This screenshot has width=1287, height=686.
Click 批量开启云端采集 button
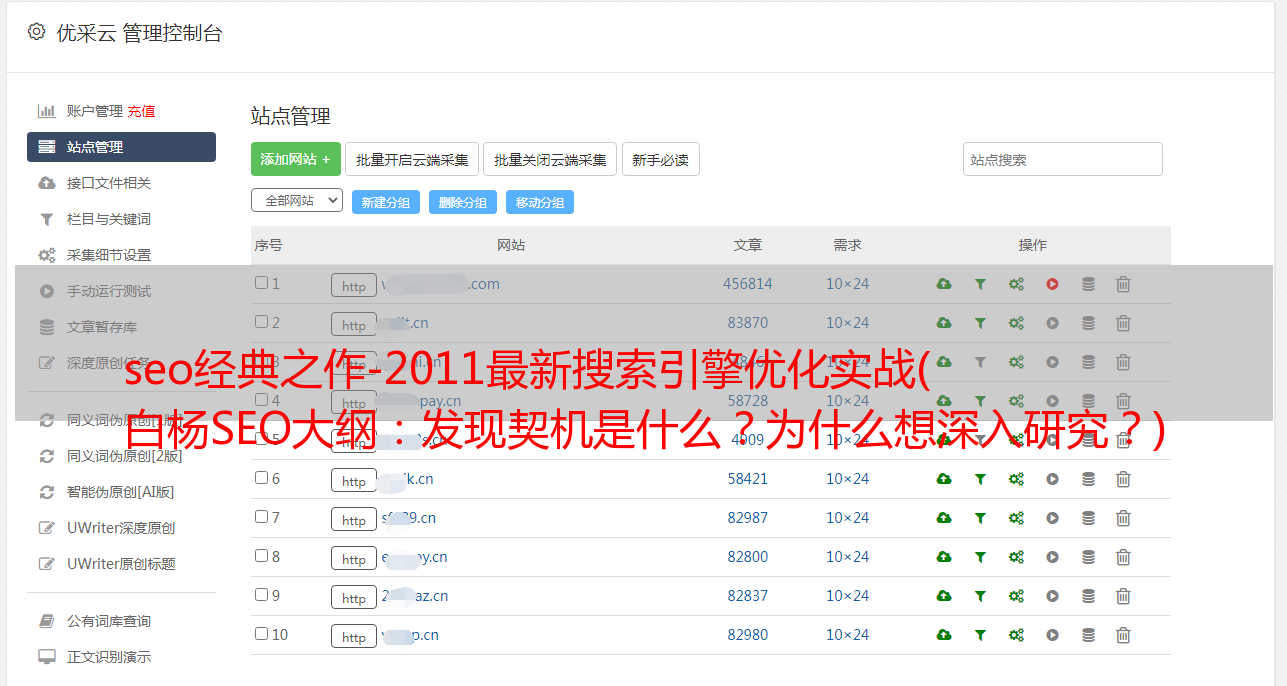coord(412,159)
